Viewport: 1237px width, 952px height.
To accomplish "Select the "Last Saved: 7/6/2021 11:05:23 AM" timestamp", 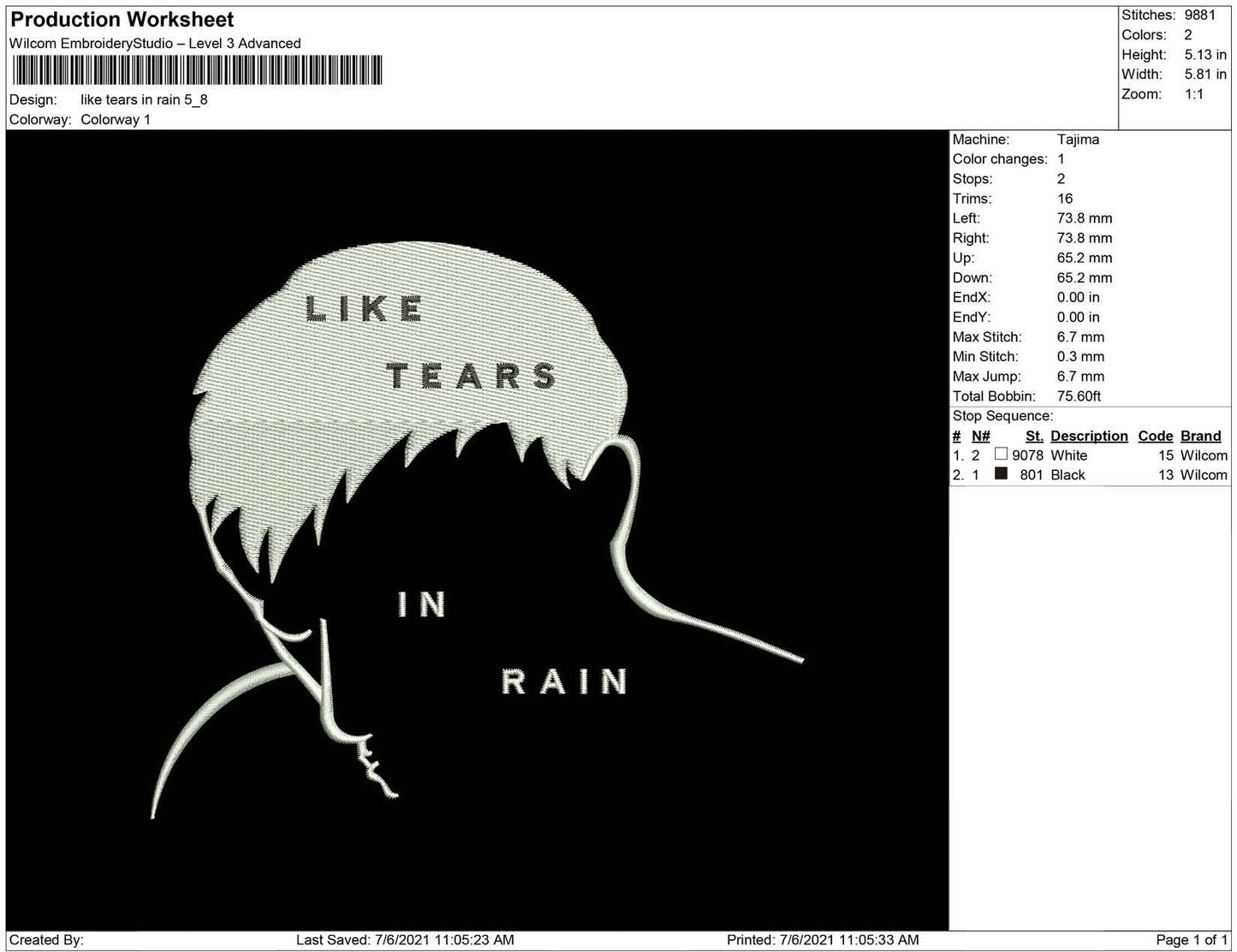I will [x=405, y=940].
